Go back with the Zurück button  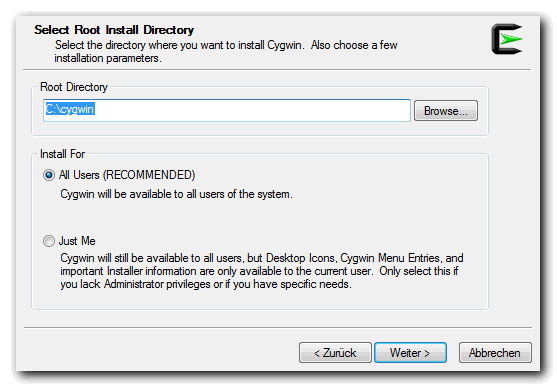pyautogui.click(x=335, y=352)
